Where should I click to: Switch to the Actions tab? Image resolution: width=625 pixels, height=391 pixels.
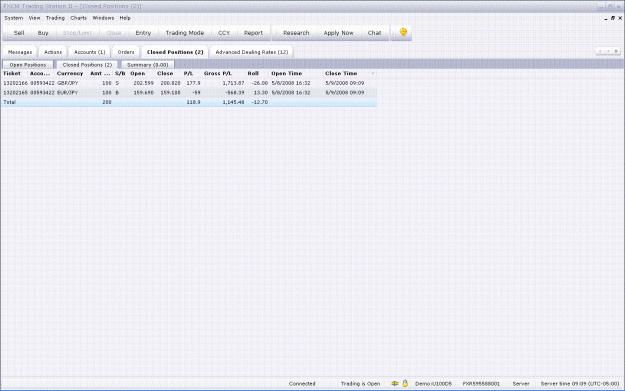(x=53, y=52)
